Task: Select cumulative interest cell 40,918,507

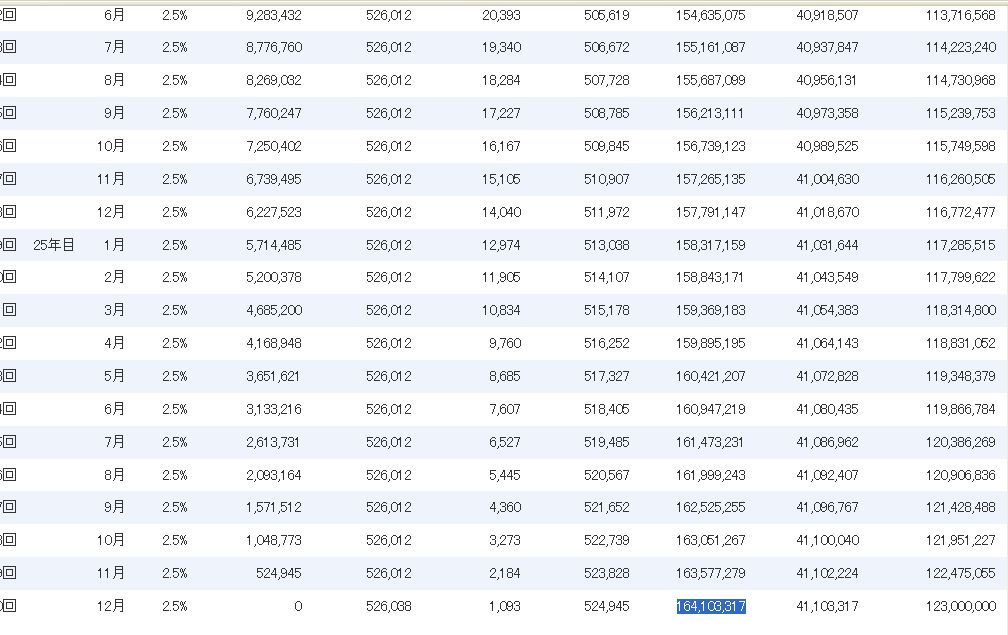Action: pyautogui.click(x=827, y=15)
